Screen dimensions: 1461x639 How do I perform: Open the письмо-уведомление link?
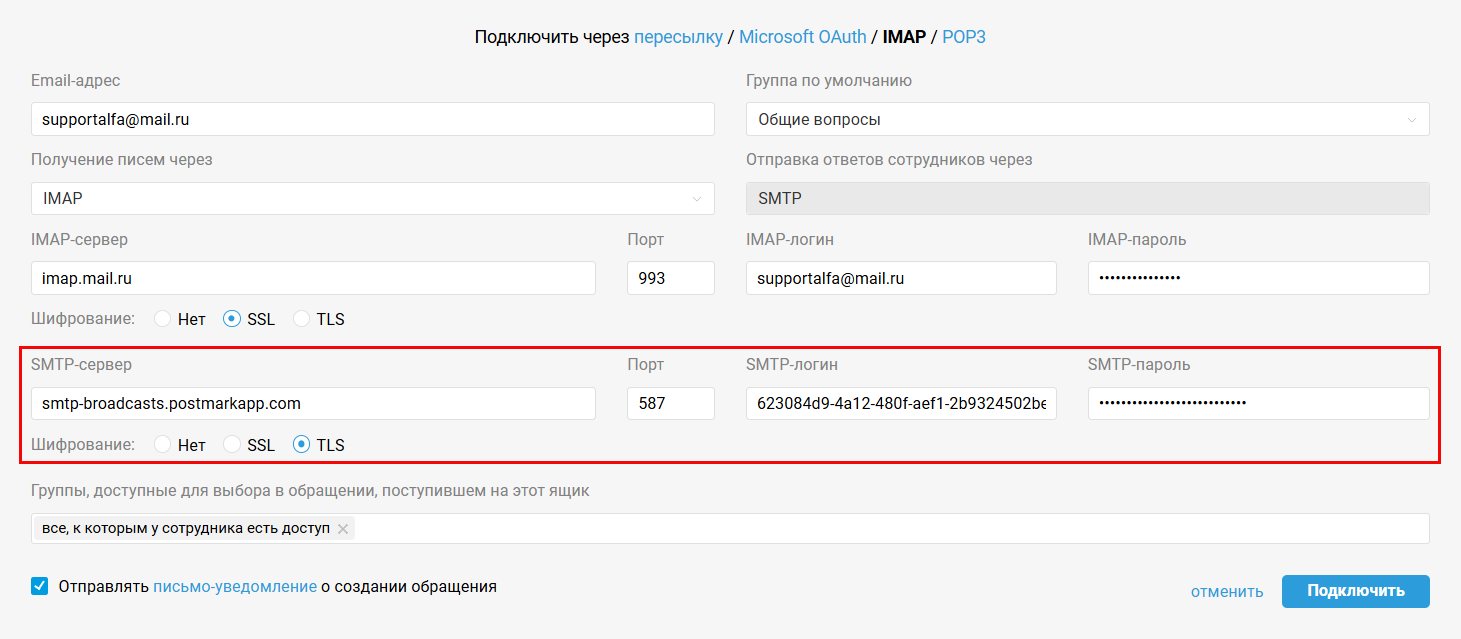click(235, 587)
